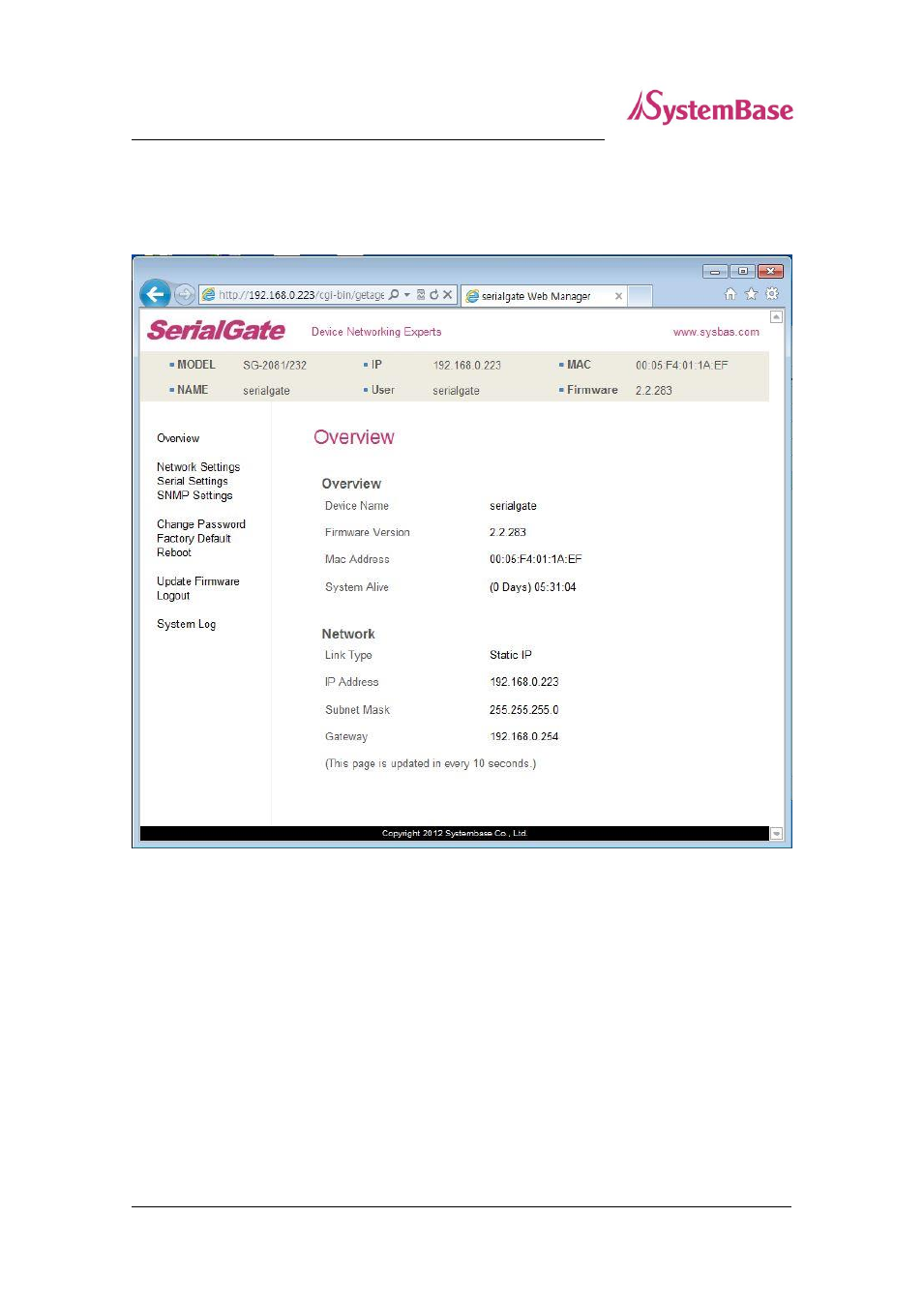924x1306 pixels.
Task: Click the search magnifier in the address bar
Action: click(394, 295)
